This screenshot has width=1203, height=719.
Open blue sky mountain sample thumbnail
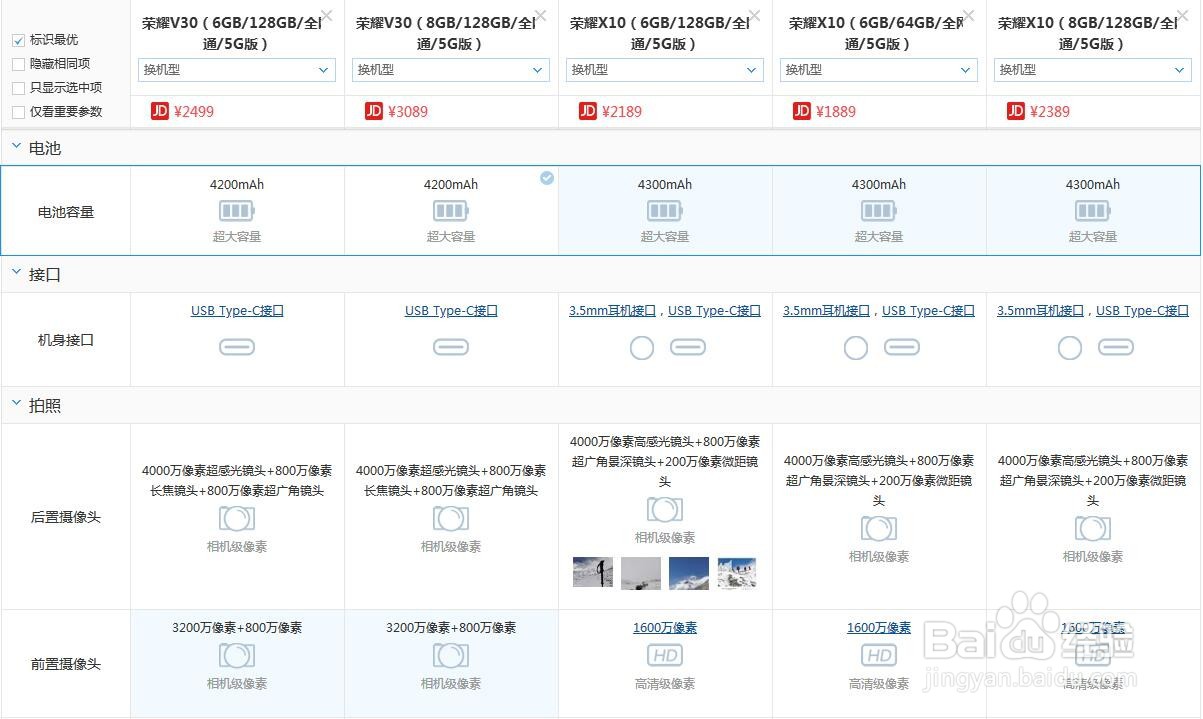689,573
